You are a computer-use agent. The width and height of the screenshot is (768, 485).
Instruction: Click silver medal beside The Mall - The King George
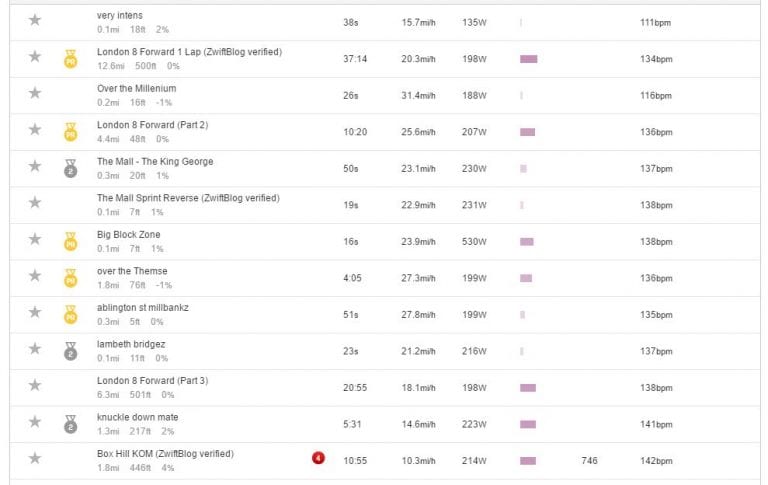point(71,169)
